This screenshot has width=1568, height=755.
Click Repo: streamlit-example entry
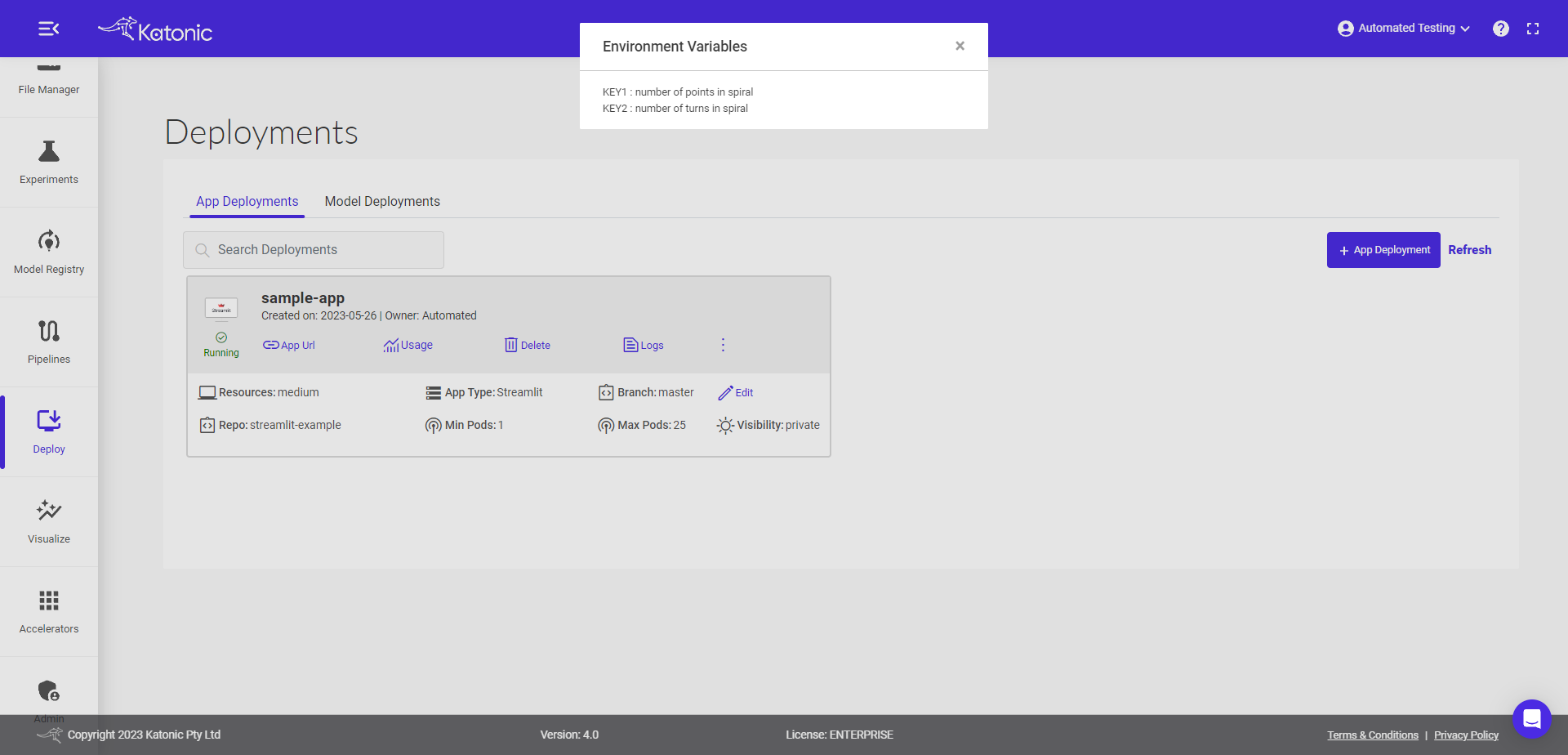[270, 426]
